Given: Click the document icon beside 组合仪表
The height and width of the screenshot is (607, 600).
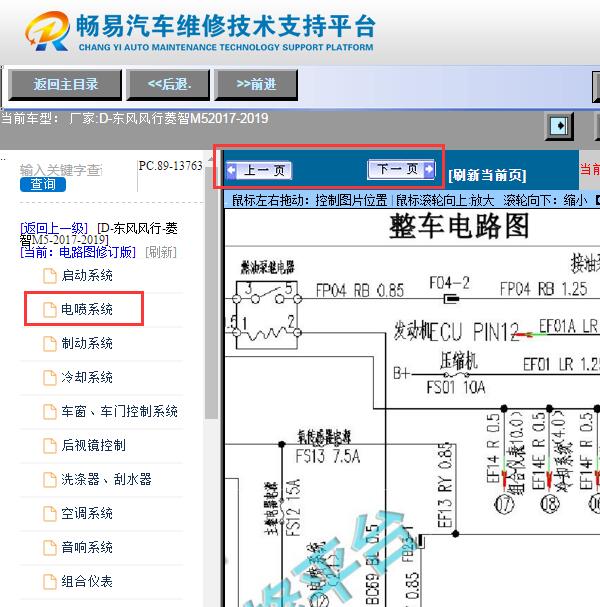Looking at the screenshot, I should tap(50, 581).
